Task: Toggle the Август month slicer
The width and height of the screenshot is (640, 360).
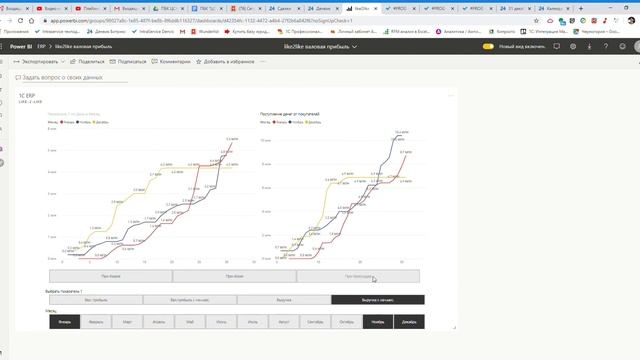Action: (x=284, y=322)
